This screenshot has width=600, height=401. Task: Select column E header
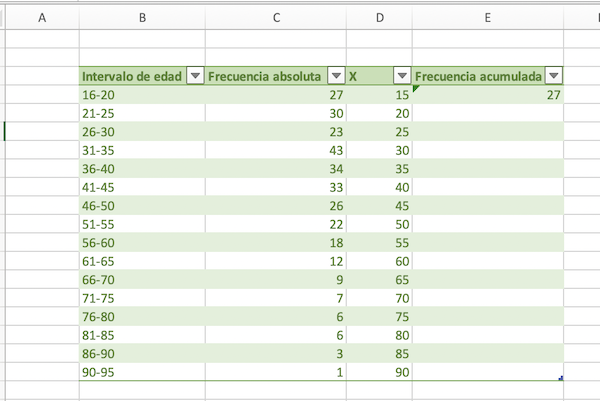click(x=488, y=17)
